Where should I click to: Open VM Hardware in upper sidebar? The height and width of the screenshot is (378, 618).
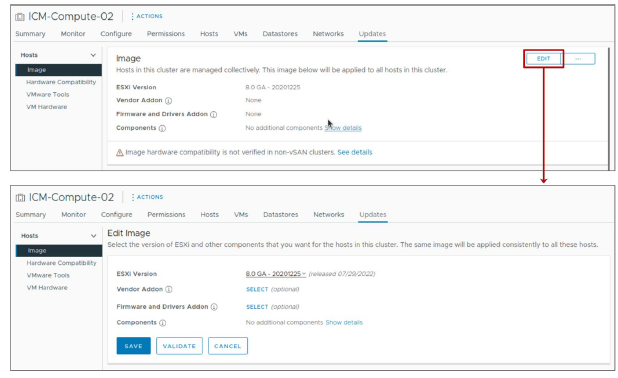(47, 107)
